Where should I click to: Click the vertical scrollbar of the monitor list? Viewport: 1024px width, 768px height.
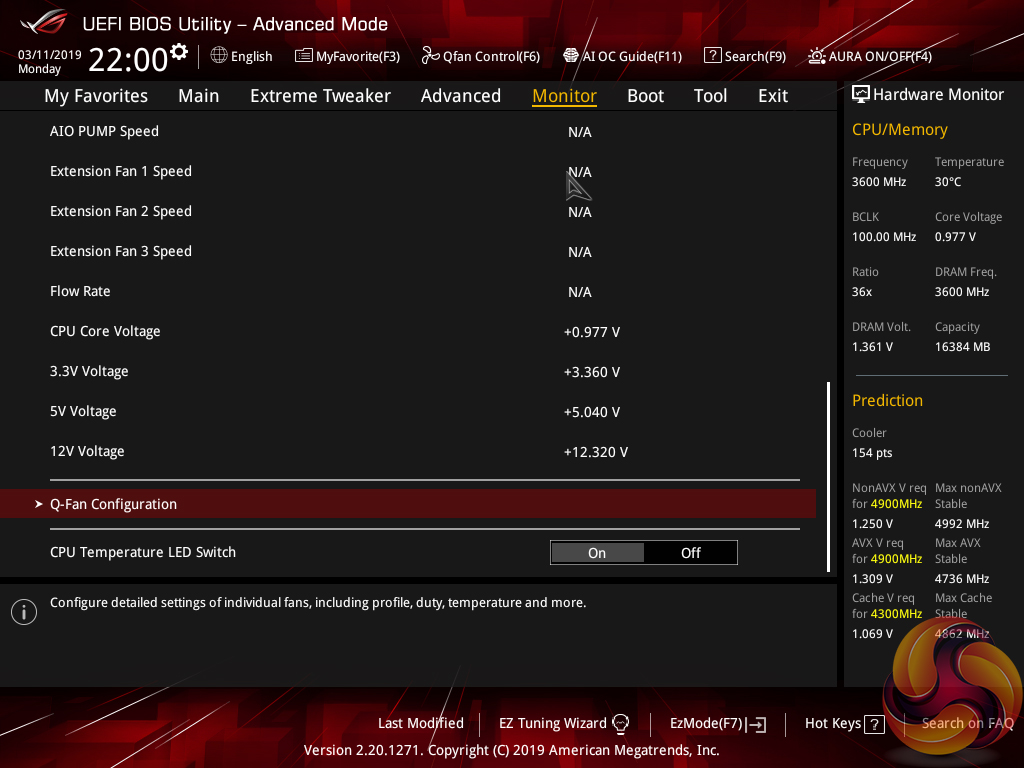click(829, 477)
